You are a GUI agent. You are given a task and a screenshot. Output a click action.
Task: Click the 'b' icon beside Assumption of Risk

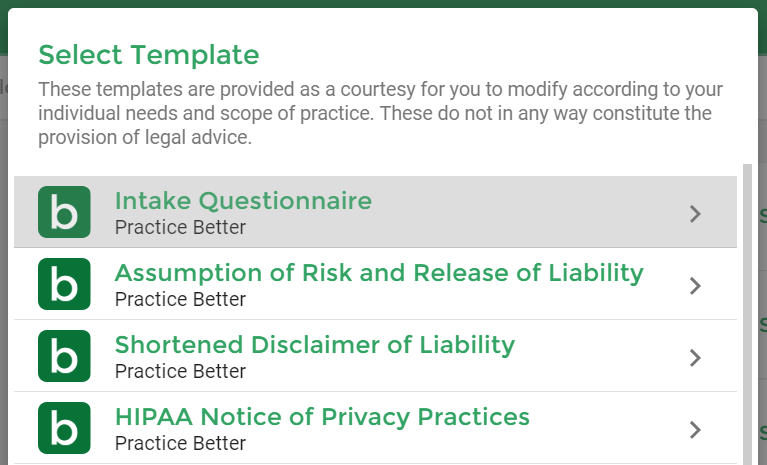64,284
